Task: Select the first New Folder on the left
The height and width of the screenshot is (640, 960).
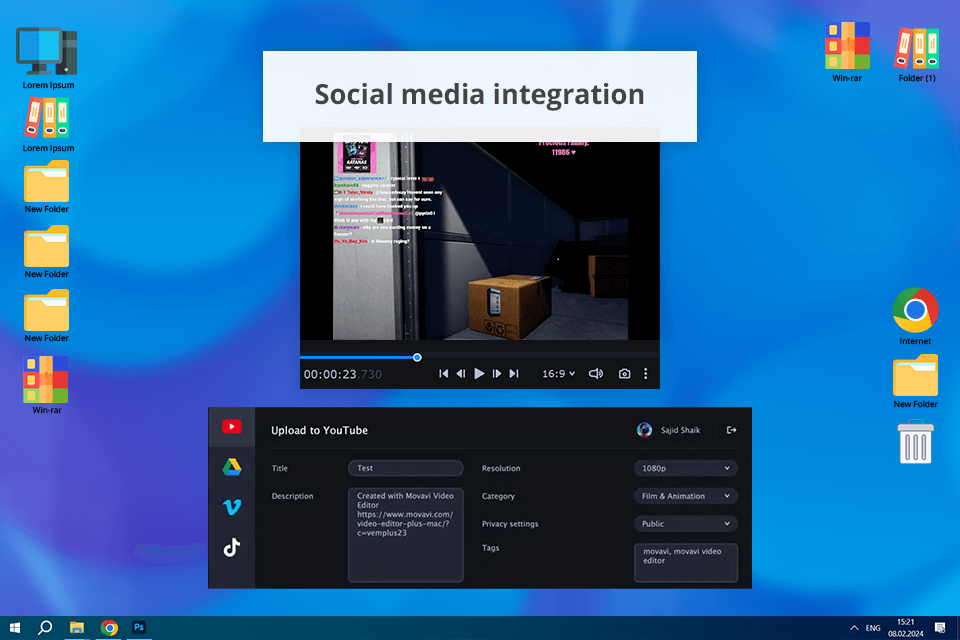Action: coord(47,187)
